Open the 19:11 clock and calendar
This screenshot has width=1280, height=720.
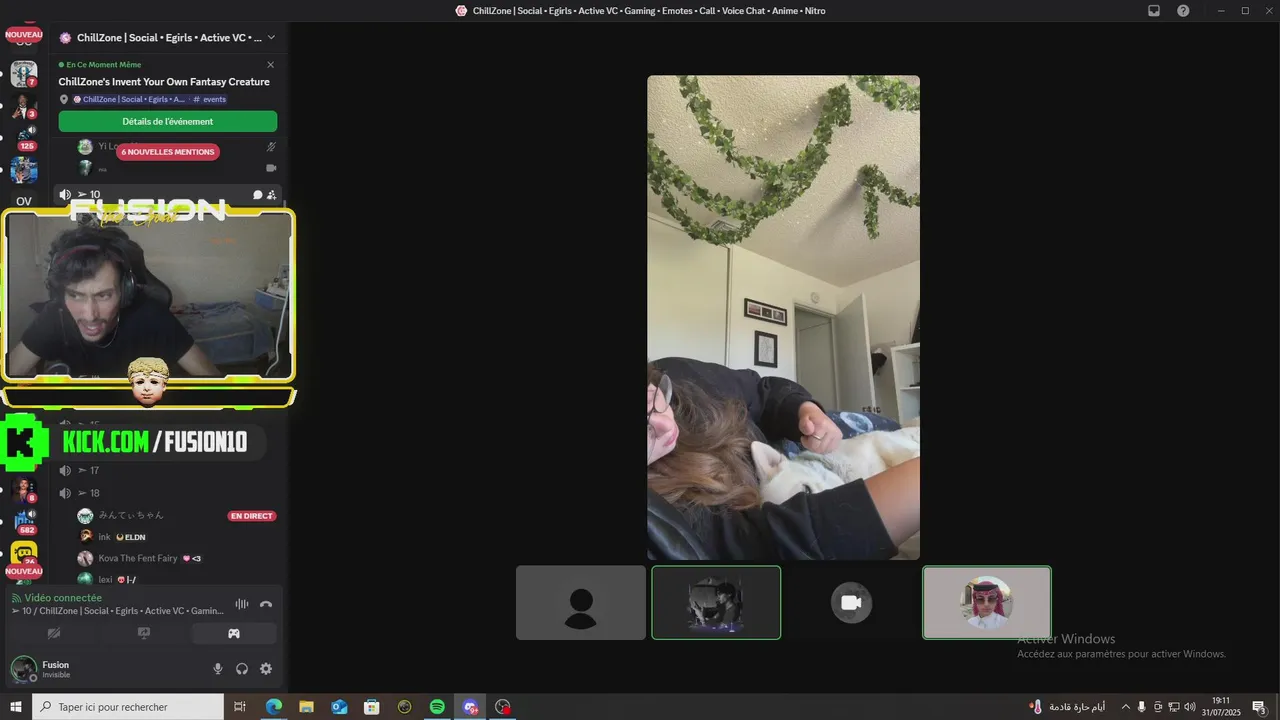click(x=1220, y=707)
